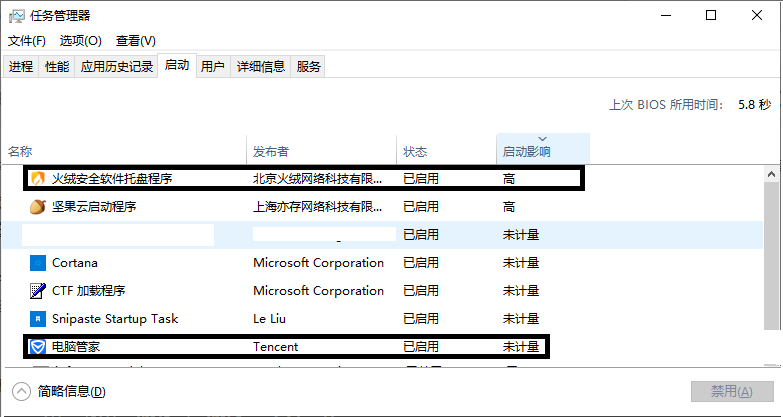Click 已启用 status in Snipaste row
Screen dimensions: 783x417
coord(421,319)
